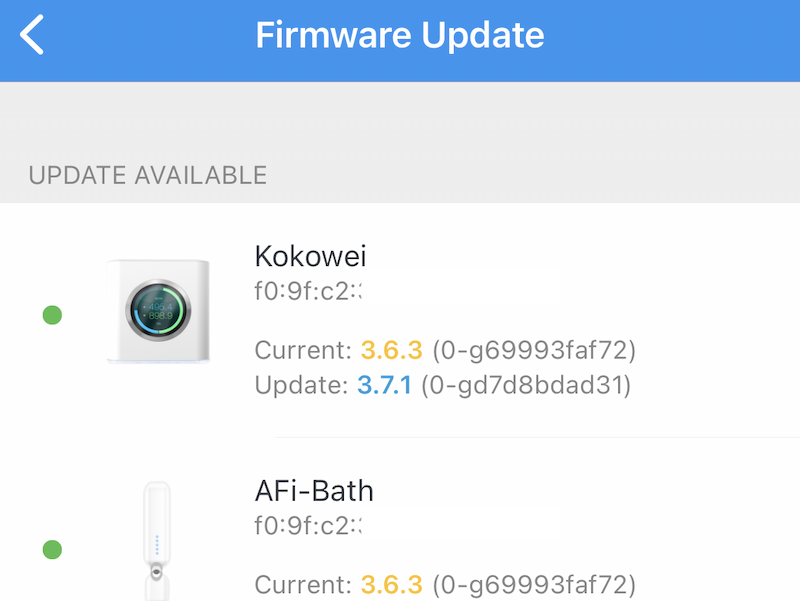Tap the Kokowei "Current:" label
800x601 pixels.
(x=304, y=351)
